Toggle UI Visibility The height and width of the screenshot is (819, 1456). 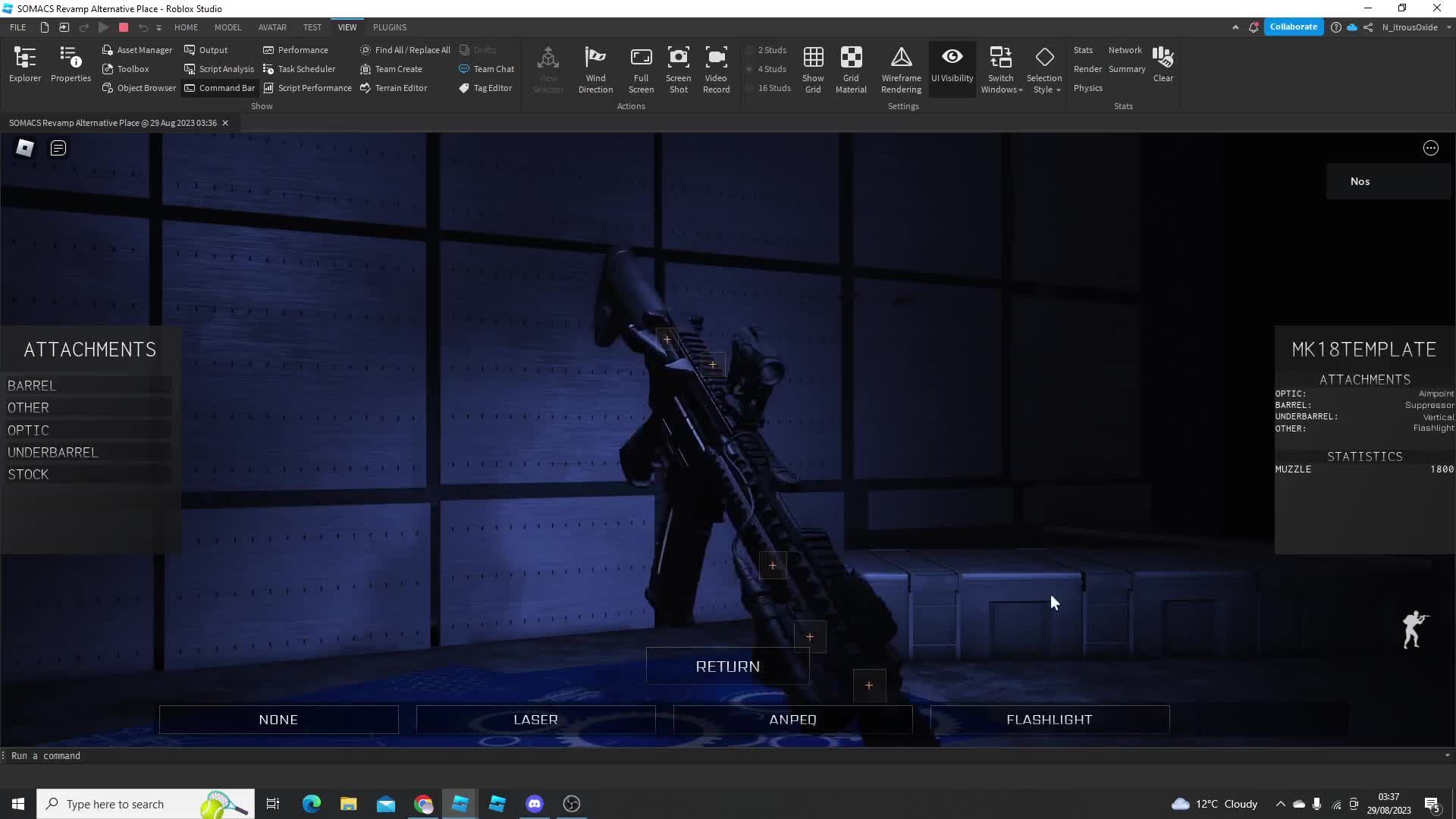(x=952, y=68)
